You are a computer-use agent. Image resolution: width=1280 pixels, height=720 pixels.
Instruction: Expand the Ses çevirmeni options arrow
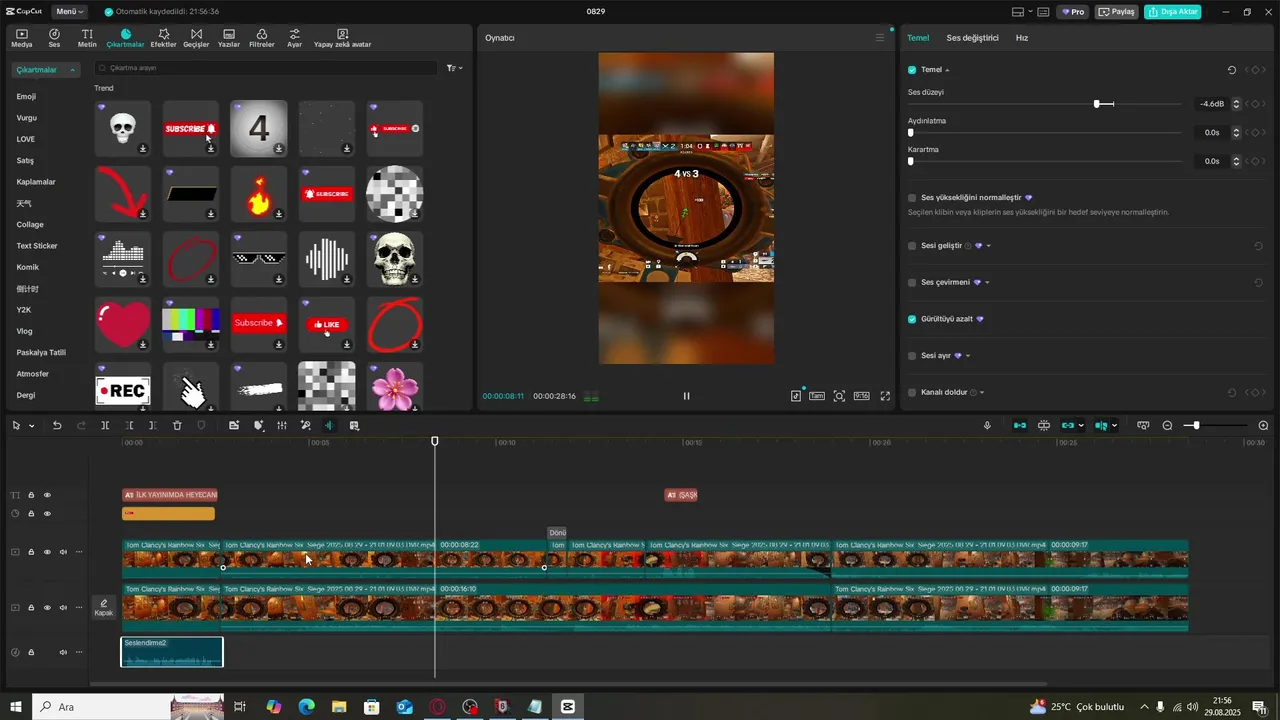coord(987,283)
